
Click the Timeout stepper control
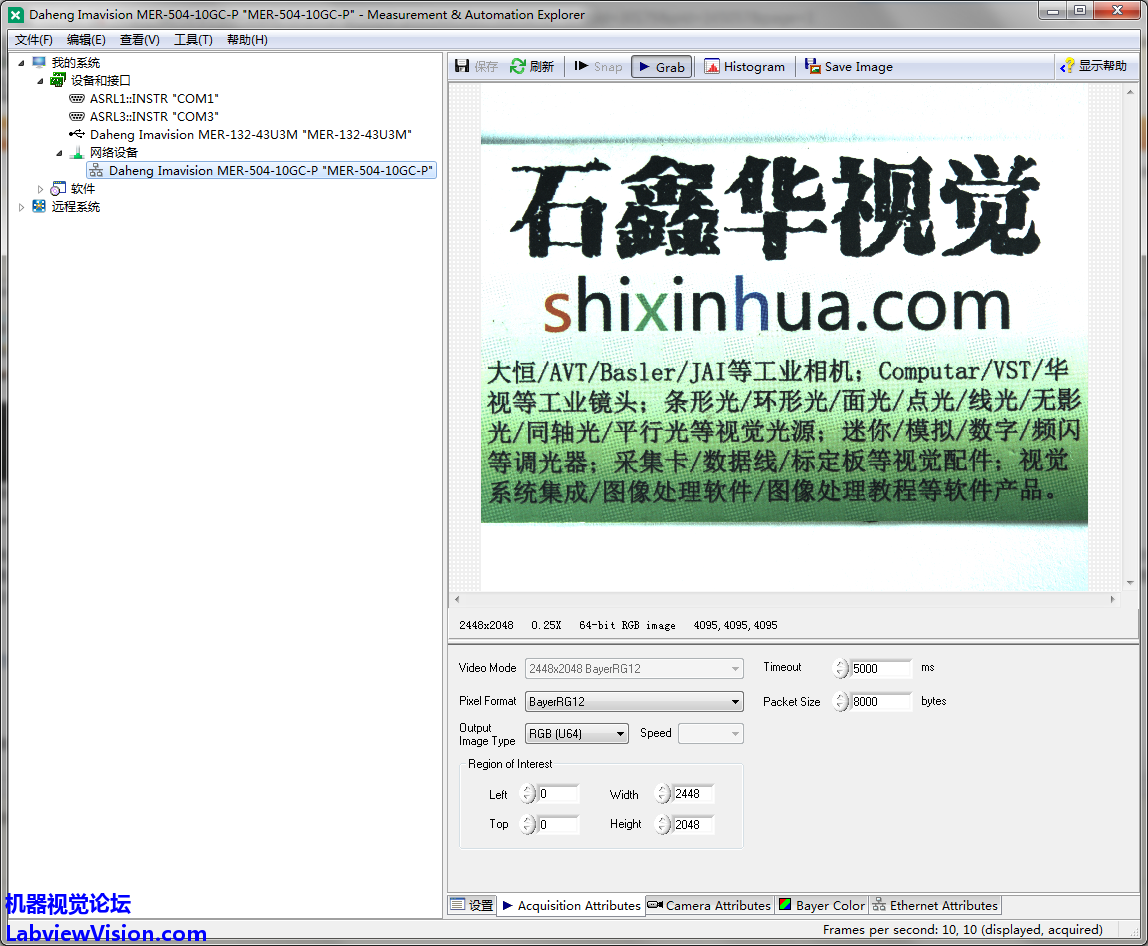841,668
